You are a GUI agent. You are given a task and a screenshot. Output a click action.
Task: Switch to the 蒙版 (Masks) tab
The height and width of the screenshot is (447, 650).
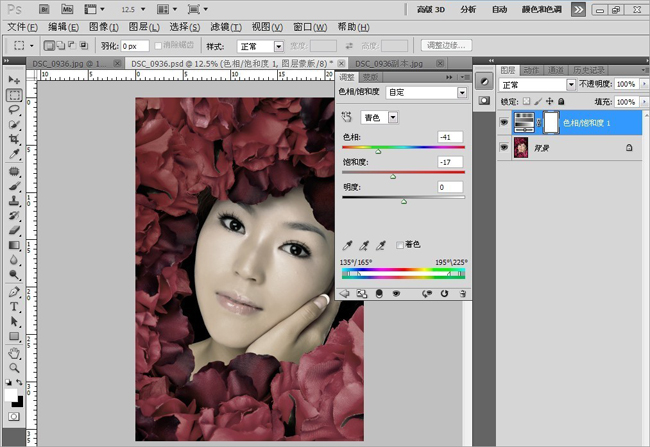pos(370,77)
